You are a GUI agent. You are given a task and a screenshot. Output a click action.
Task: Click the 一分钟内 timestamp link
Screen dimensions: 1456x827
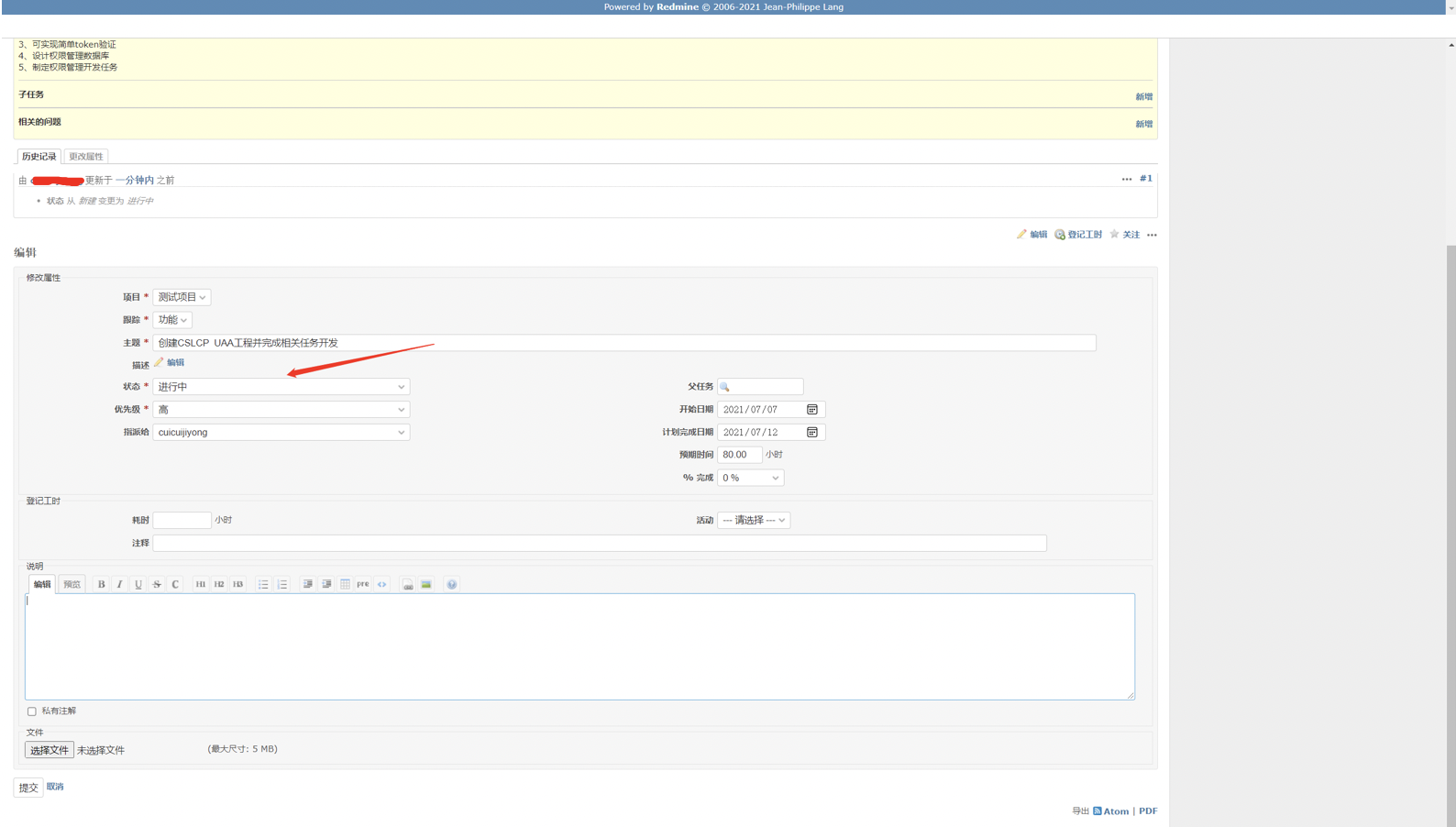[x=135, y=181]
